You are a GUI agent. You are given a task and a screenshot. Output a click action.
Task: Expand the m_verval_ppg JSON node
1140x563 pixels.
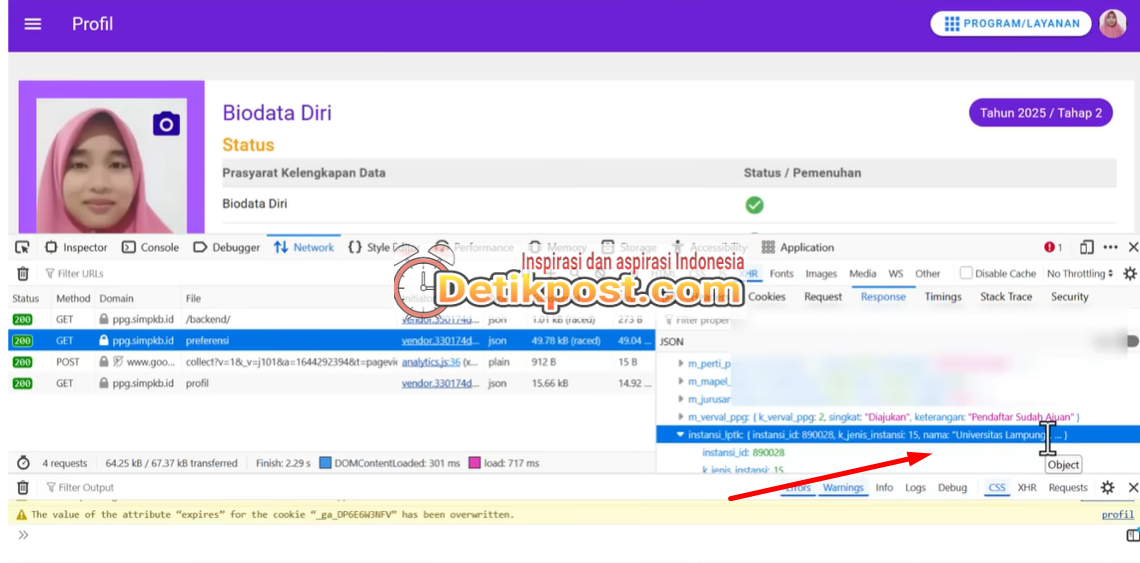681,417
